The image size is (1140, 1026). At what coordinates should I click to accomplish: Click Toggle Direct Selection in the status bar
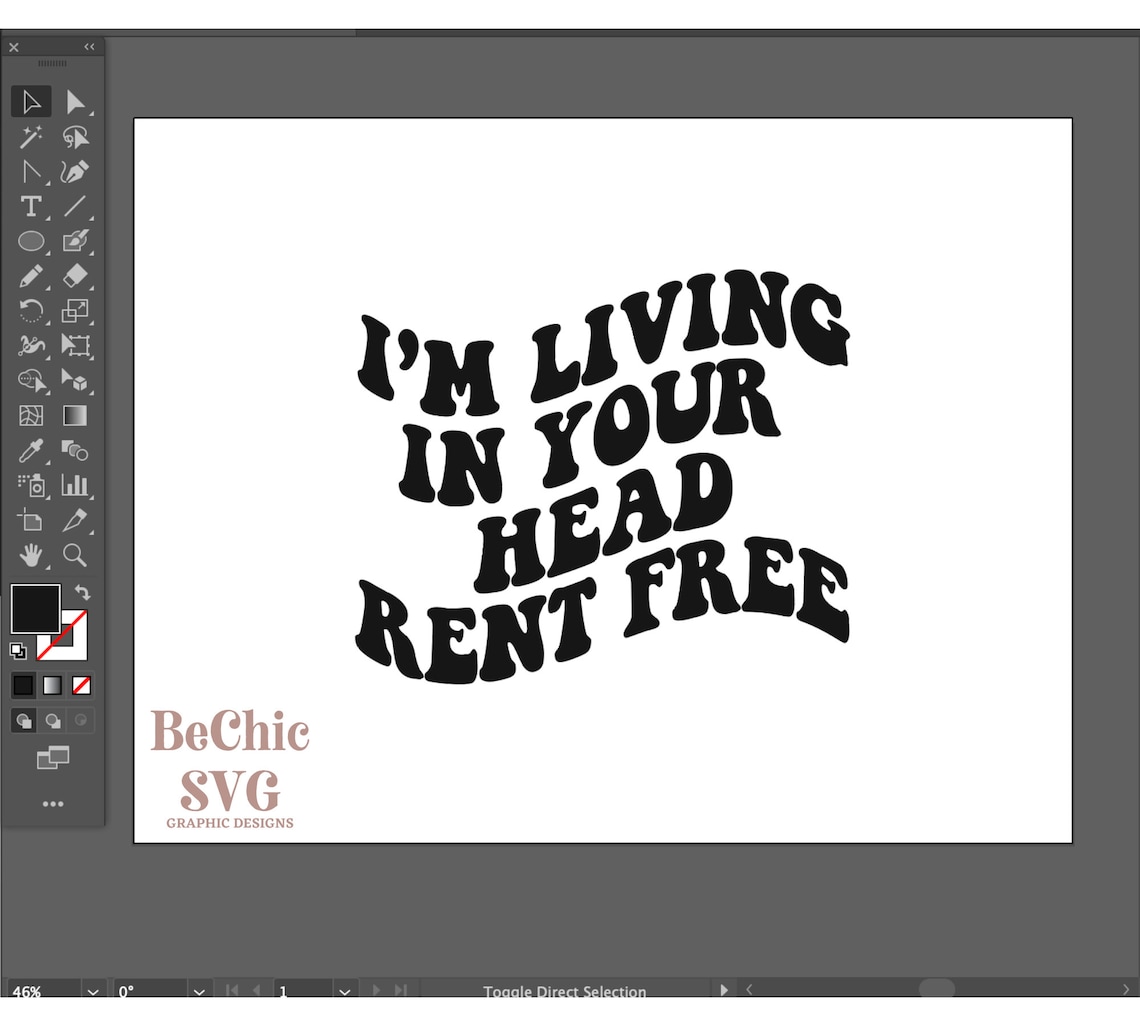click(x=564, y=991)
